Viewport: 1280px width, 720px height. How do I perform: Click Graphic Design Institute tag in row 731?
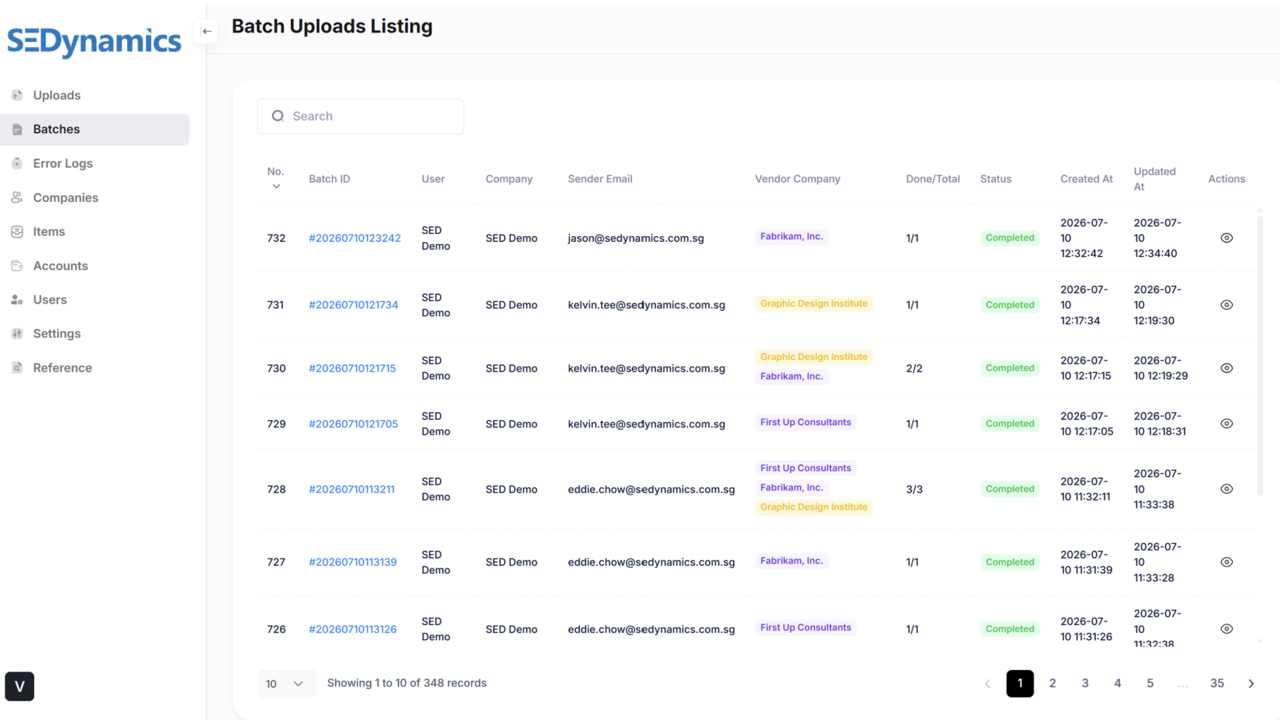[x=814, y=304]
